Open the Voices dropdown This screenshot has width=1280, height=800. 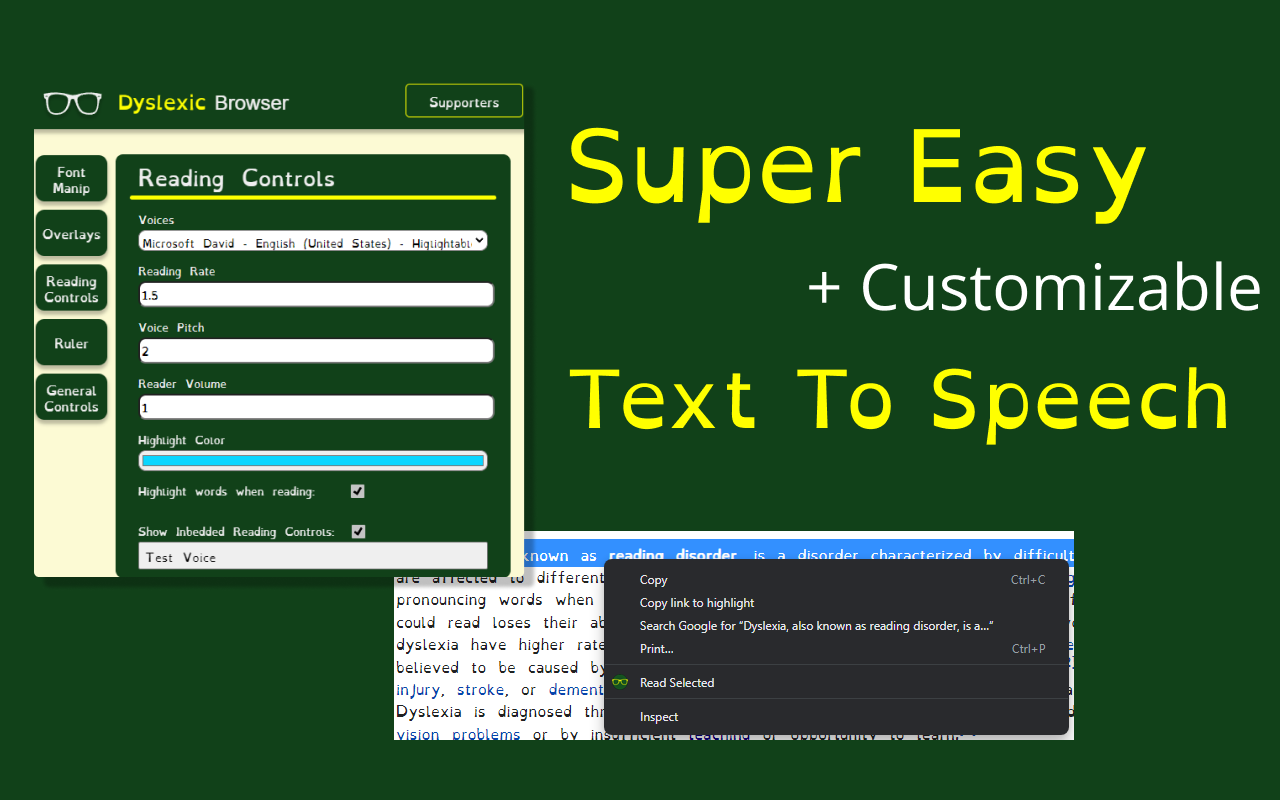(312, 241)
